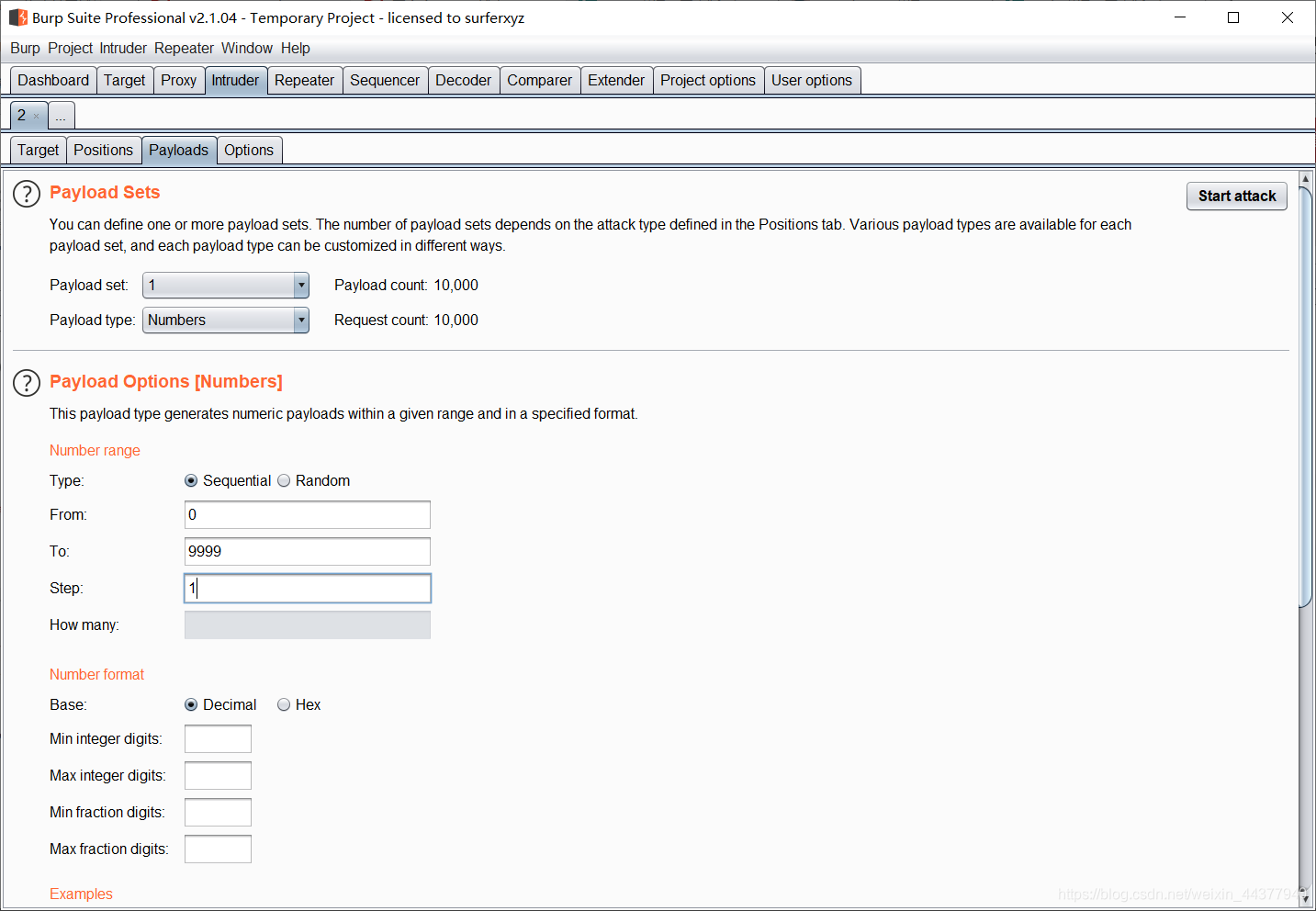Click the Payload Sets heading
Image resolution: width=1316 pixels, height=911 pixels.
tap(105, 192)
